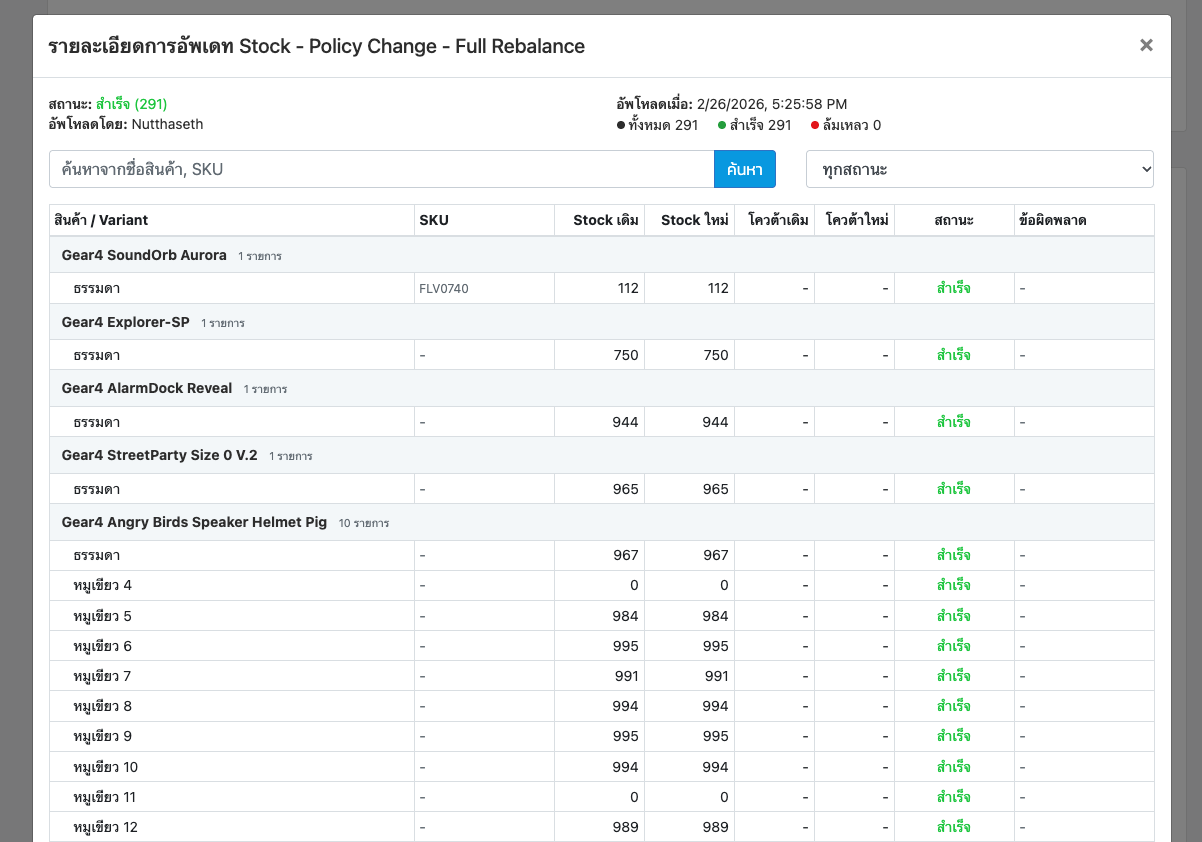Click the หมูเขียว 4 variant name
This screenshot has width=1202, height=842.
pyautogui.click(x=103, y=585)
